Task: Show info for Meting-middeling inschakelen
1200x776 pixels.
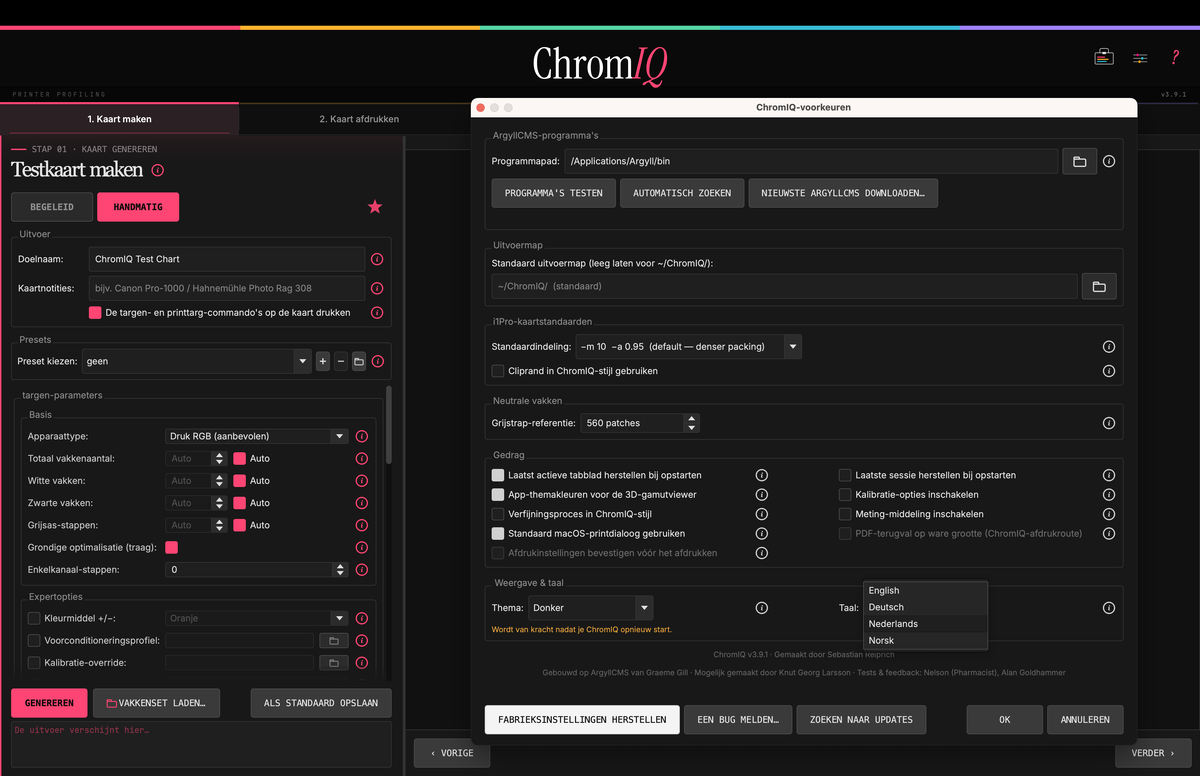Action: [1109, 514]
